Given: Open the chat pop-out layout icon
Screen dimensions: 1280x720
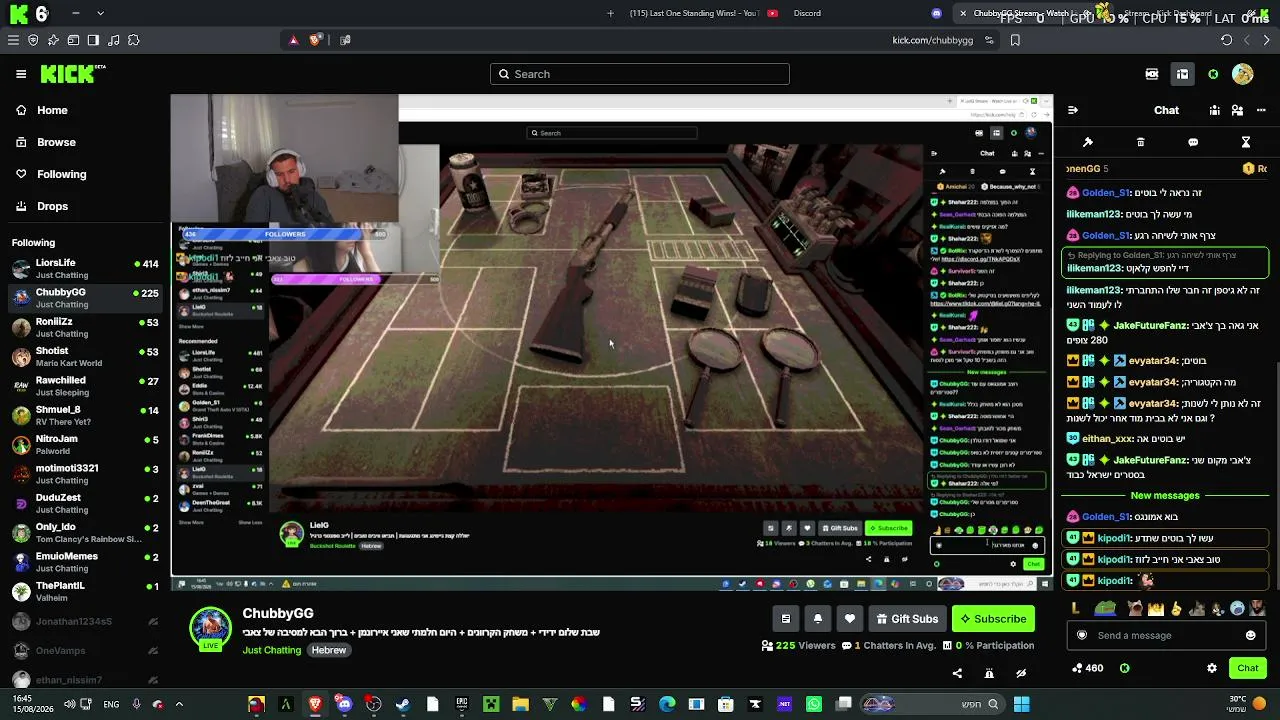Looking at the screenshot, I should click(1215, 110).
